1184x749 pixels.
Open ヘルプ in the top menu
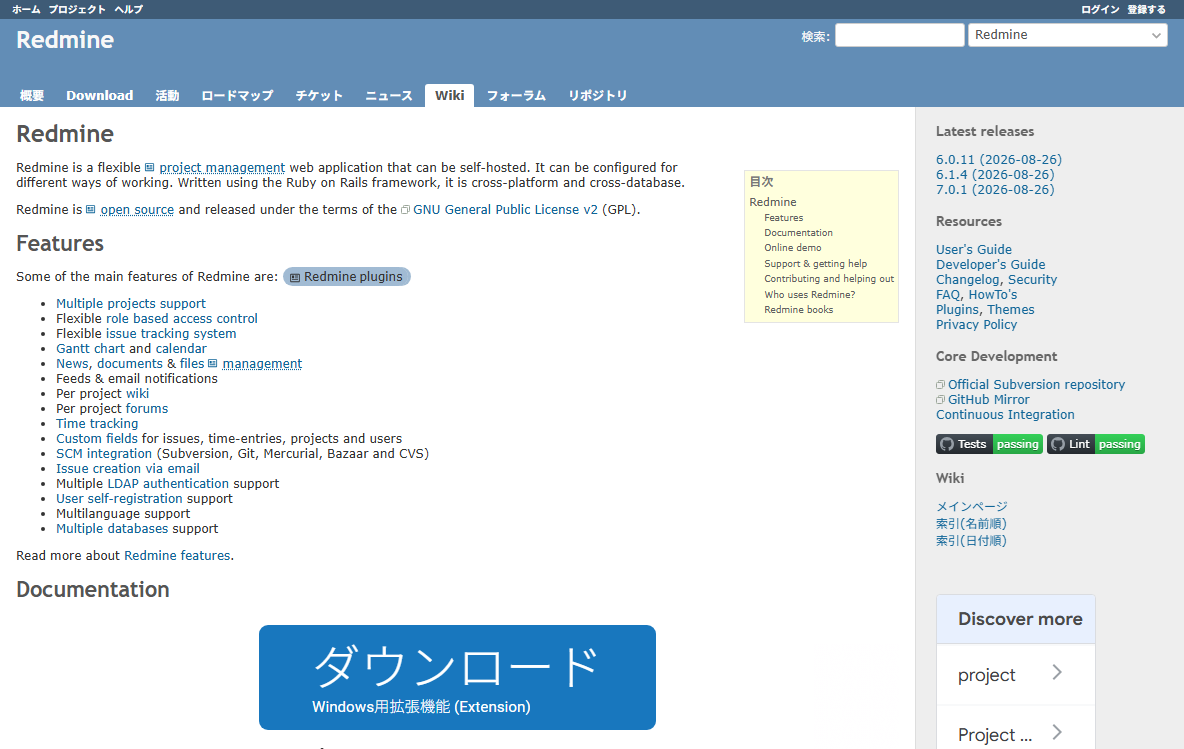[x=128, y=9]
